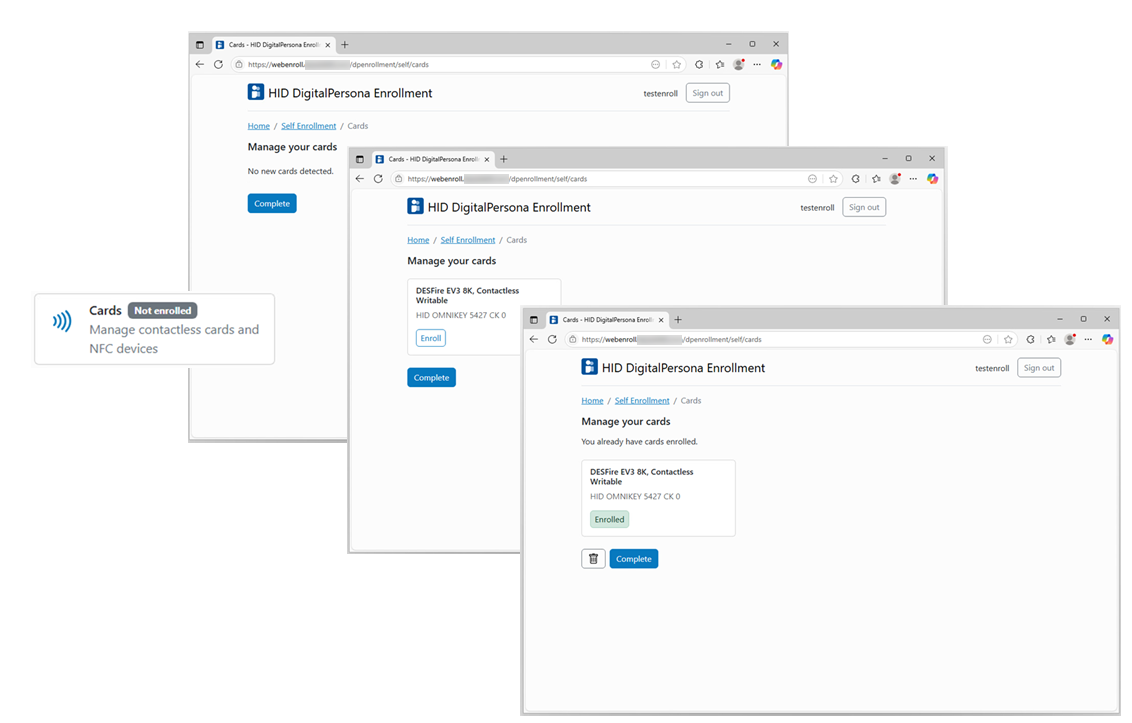1132x723 pixels.
Task: Open a new tab in the middle browser window
Action: 504,159
